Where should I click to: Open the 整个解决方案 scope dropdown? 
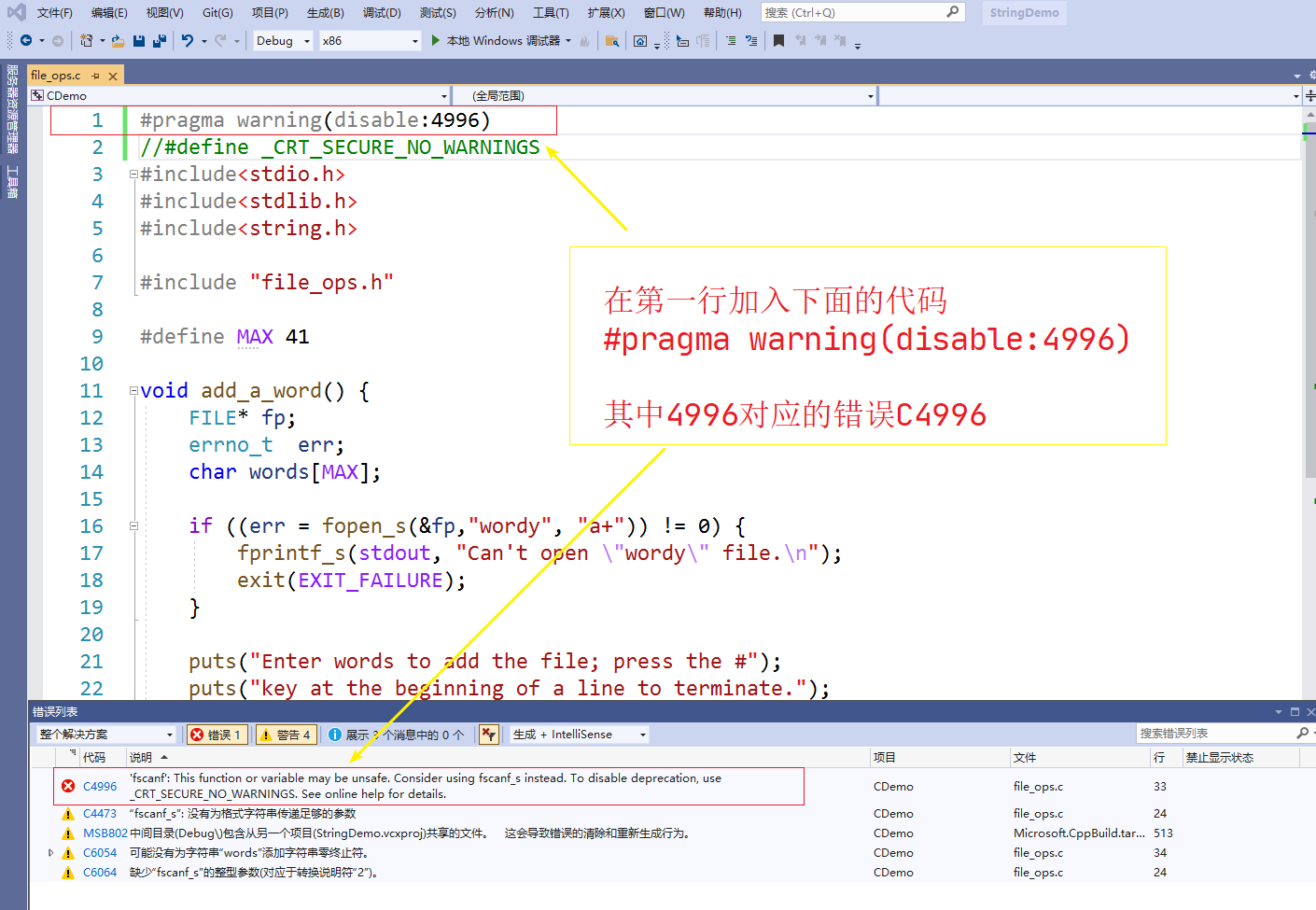pos(106,735)
